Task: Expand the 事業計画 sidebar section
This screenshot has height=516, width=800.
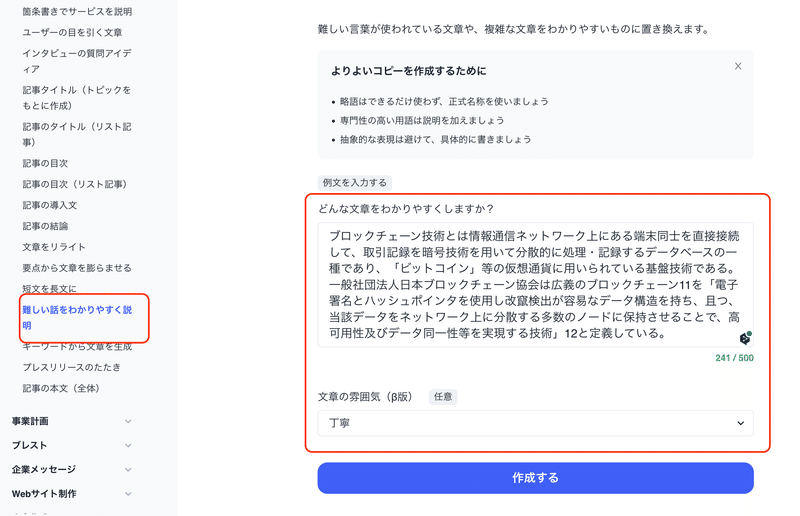Action: (71, 421)
